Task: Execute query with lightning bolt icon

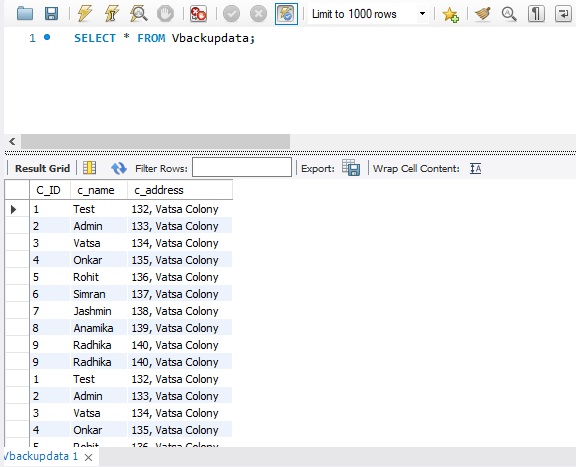Action: click(85, 14)
